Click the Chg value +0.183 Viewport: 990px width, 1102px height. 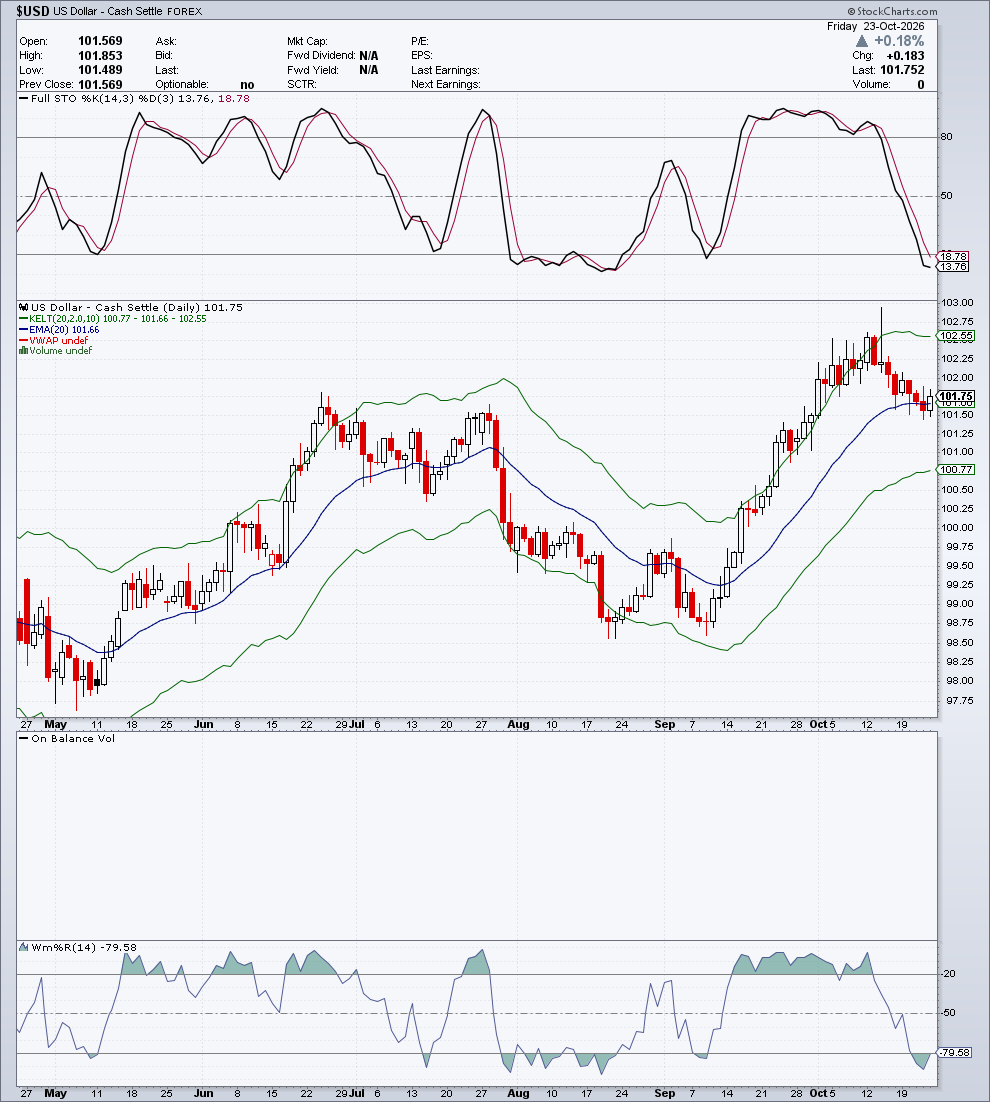coord(906,56)
